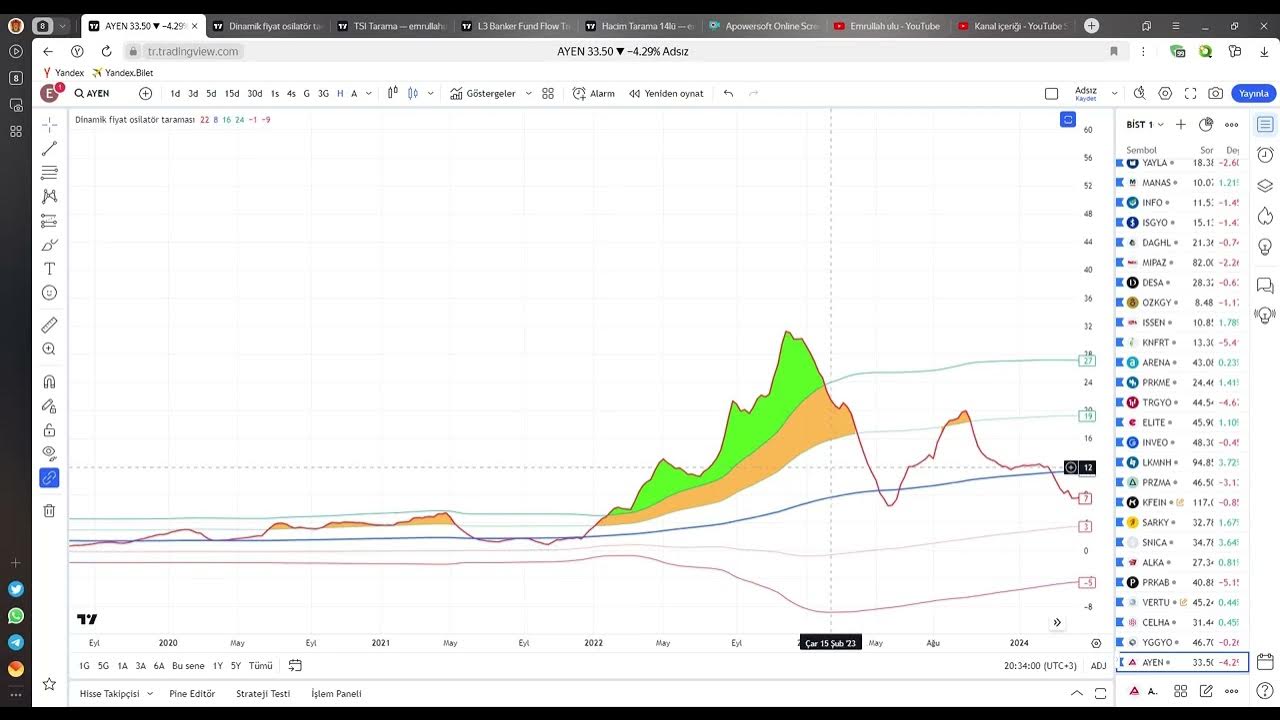The image size is (1280, 720).
Task: Expand the Adsız layout management dropdown
Action: 1114,93
